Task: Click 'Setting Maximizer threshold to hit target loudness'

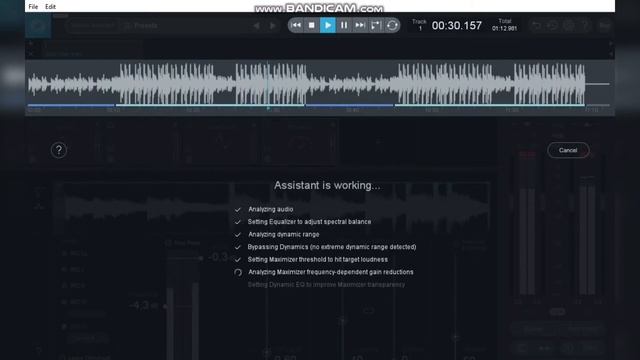Action: coord(318,260)
